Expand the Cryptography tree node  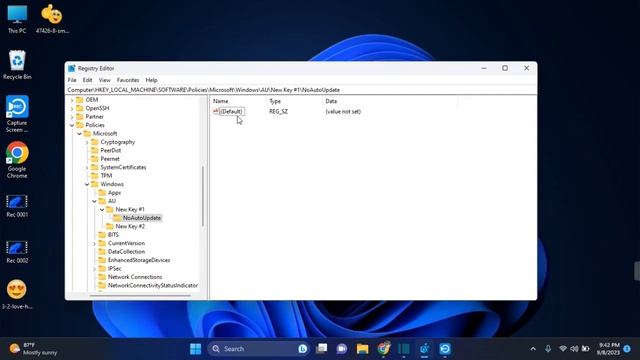point(87,142)
